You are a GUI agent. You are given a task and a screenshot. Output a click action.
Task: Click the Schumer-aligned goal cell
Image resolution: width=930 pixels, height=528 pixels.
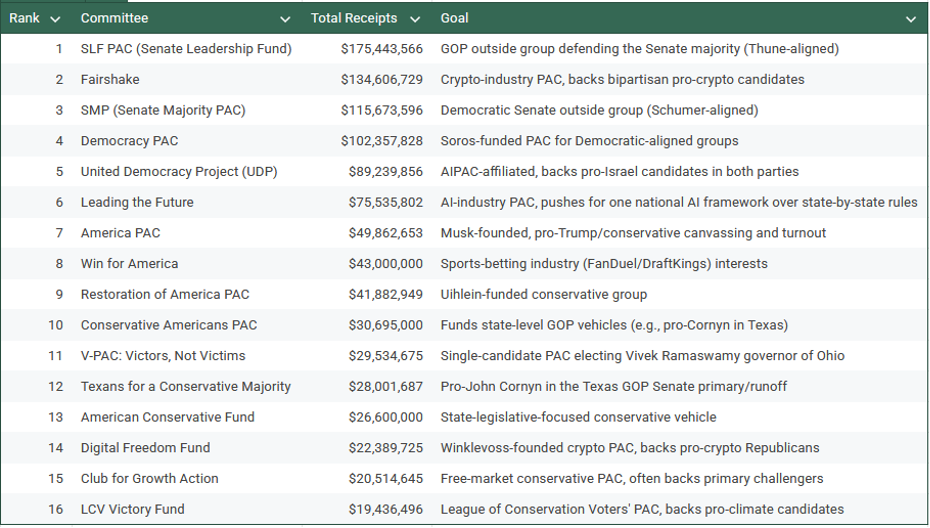coord(680,110)
